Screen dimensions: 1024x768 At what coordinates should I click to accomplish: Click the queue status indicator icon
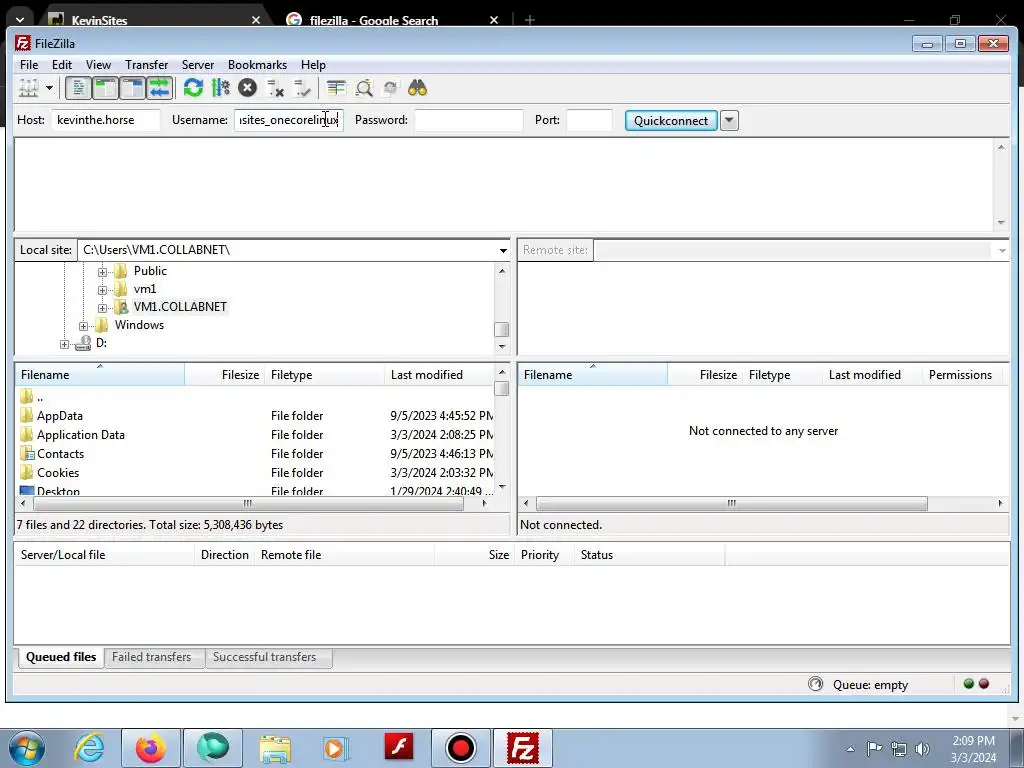[816, 684]
